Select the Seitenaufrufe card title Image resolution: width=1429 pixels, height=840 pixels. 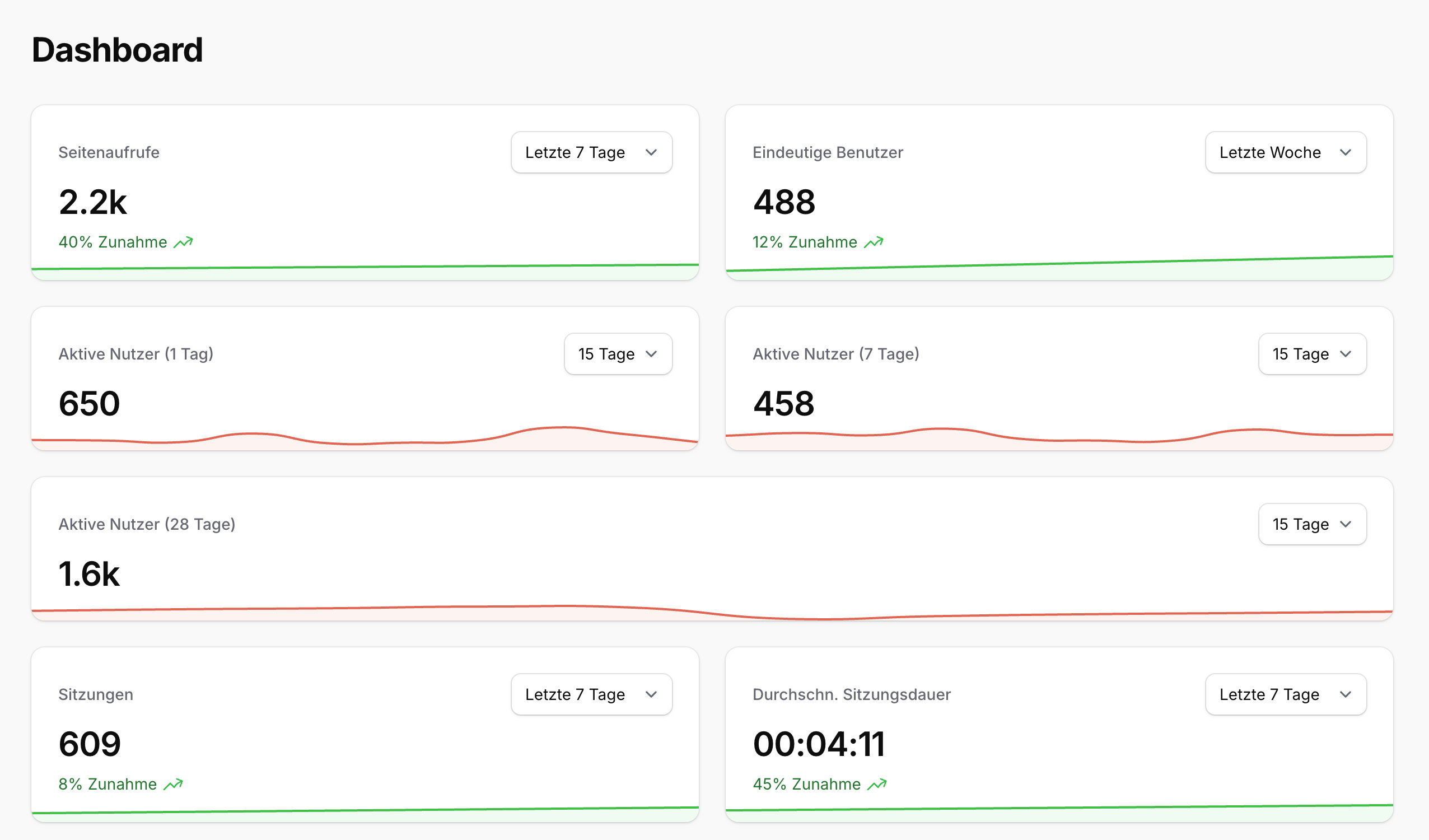108,152
